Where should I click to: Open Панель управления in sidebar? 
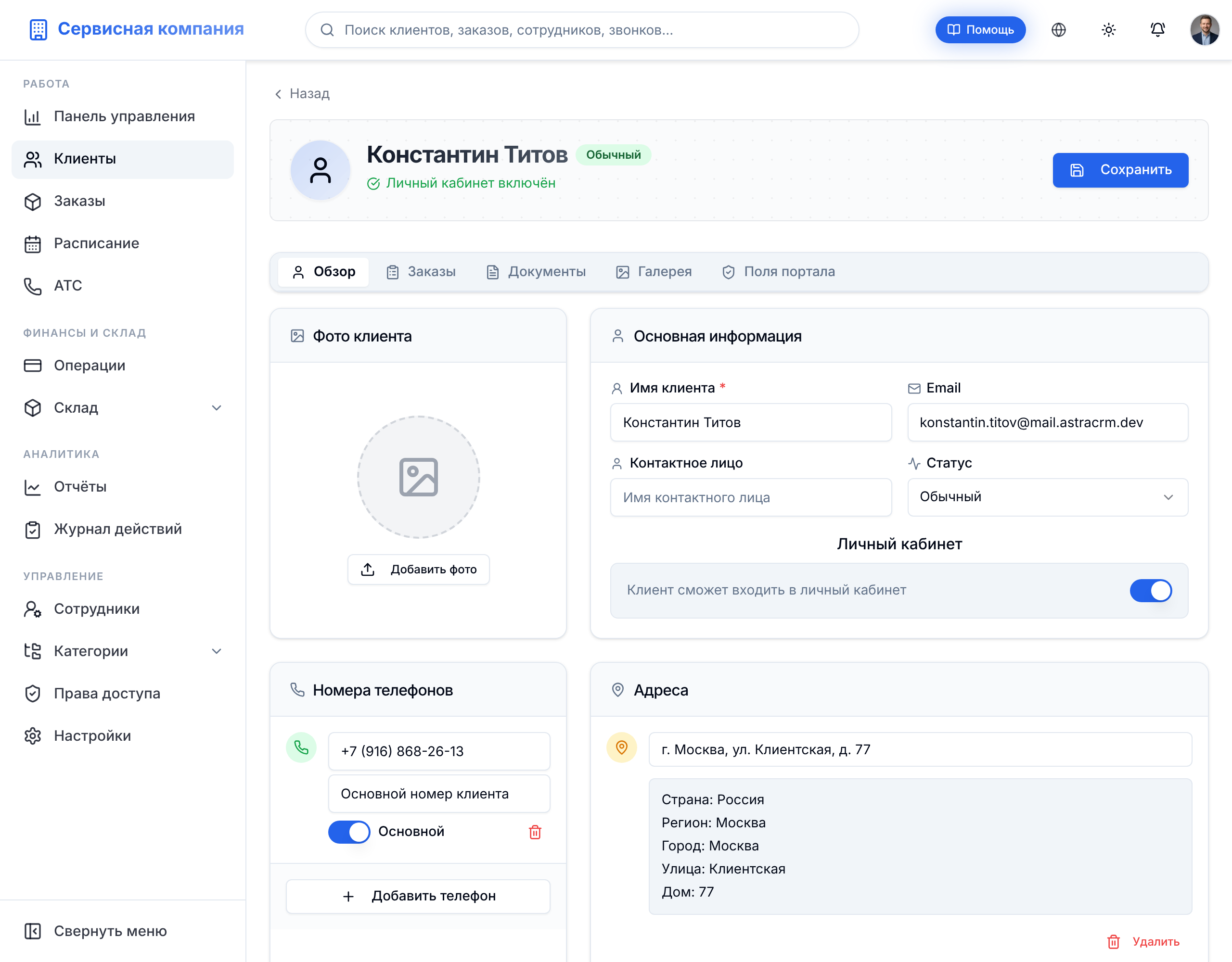coord(122,117)
